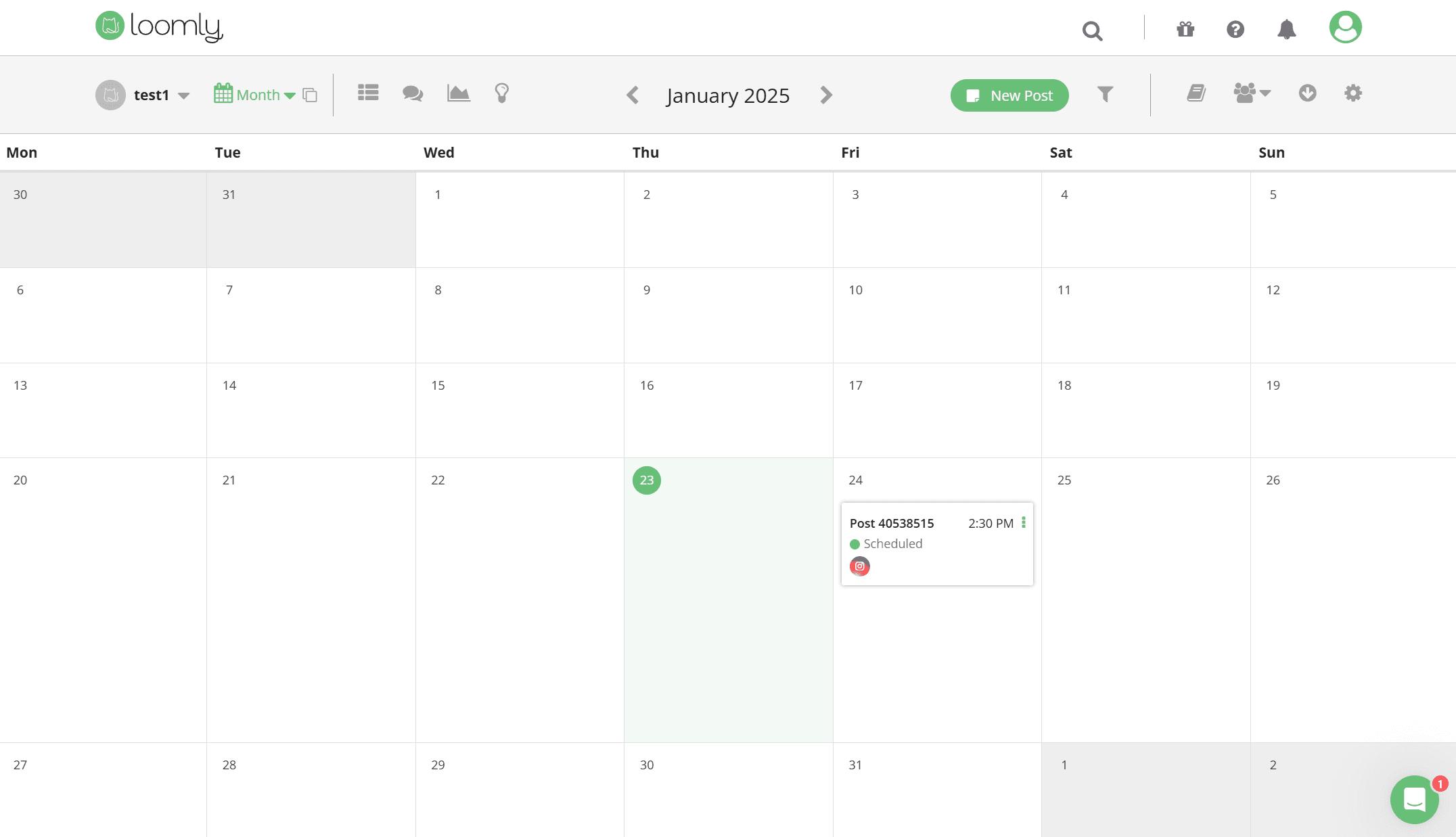This screenshot has width=1456, height=837.
Task: Click the New Post button
Action: (x=1009, y=95)
